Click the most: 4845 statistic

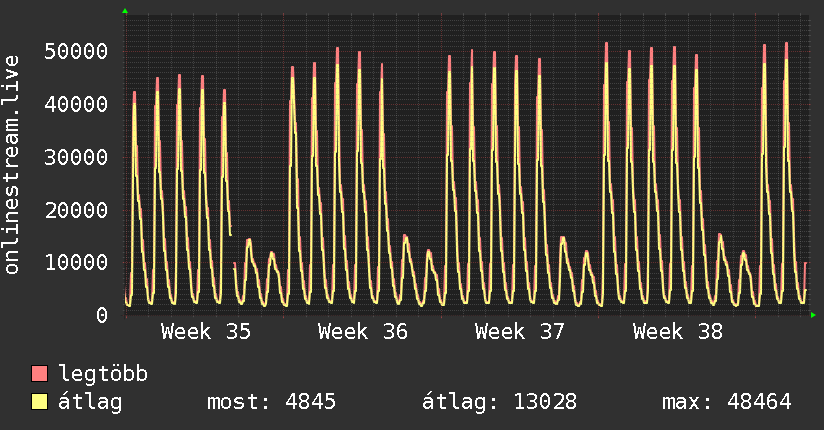pos(271,402)
